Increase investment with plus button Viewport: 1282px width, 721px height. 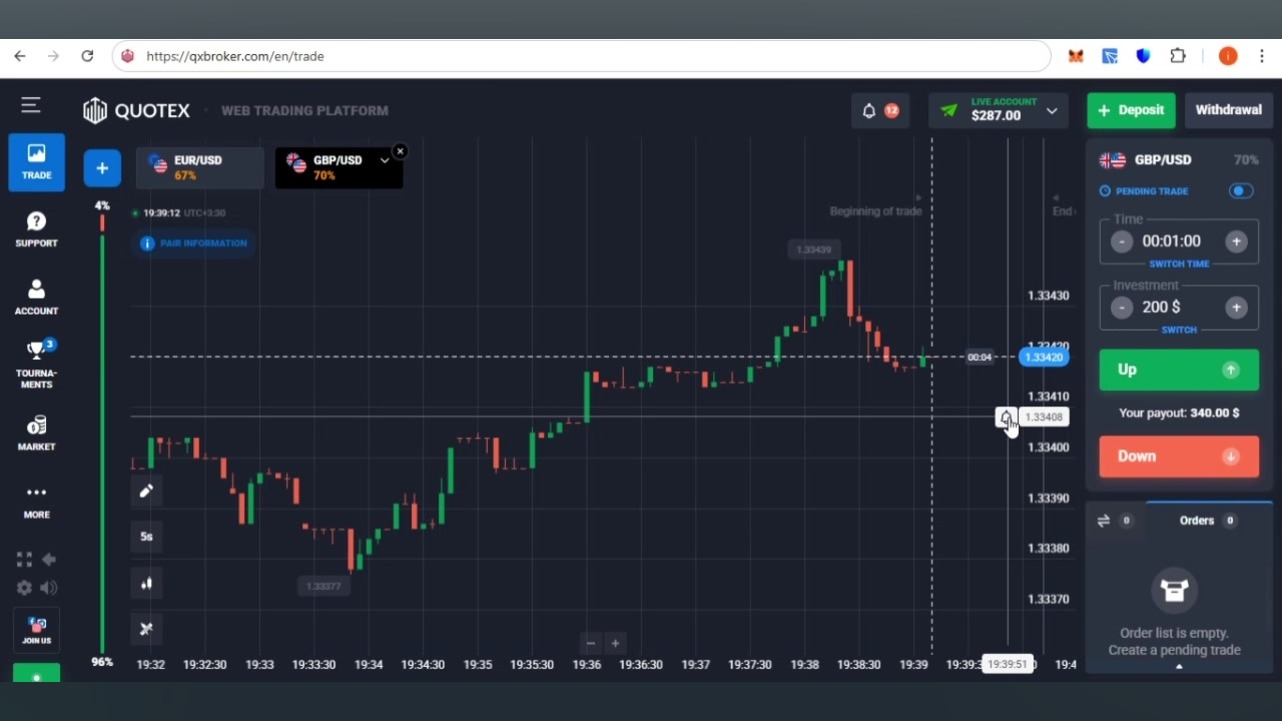tap(1237, 307)
